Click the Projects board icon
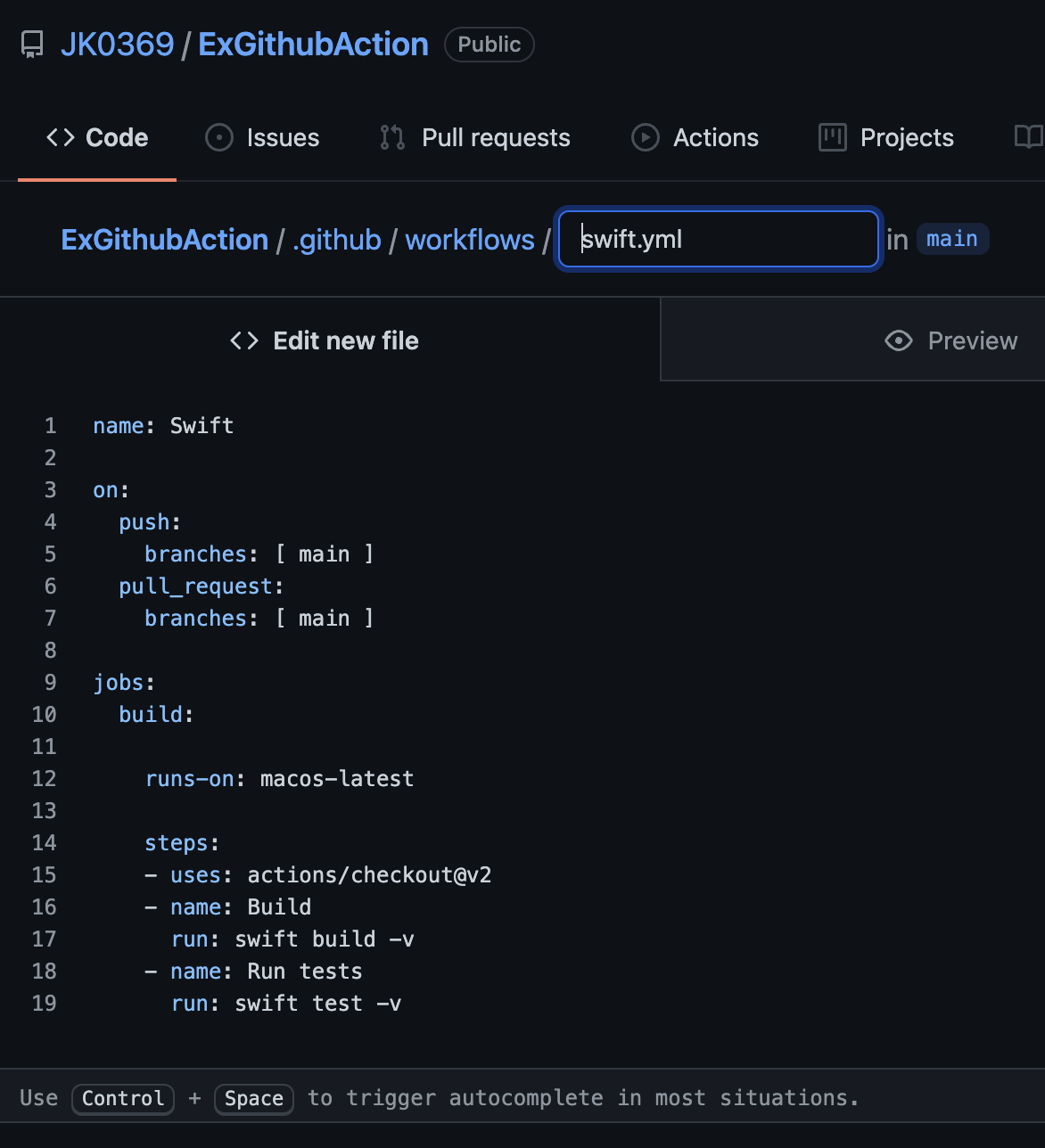Viewport: 1045px width, 1148px height. pyautogui.click(x=833, y=137)
